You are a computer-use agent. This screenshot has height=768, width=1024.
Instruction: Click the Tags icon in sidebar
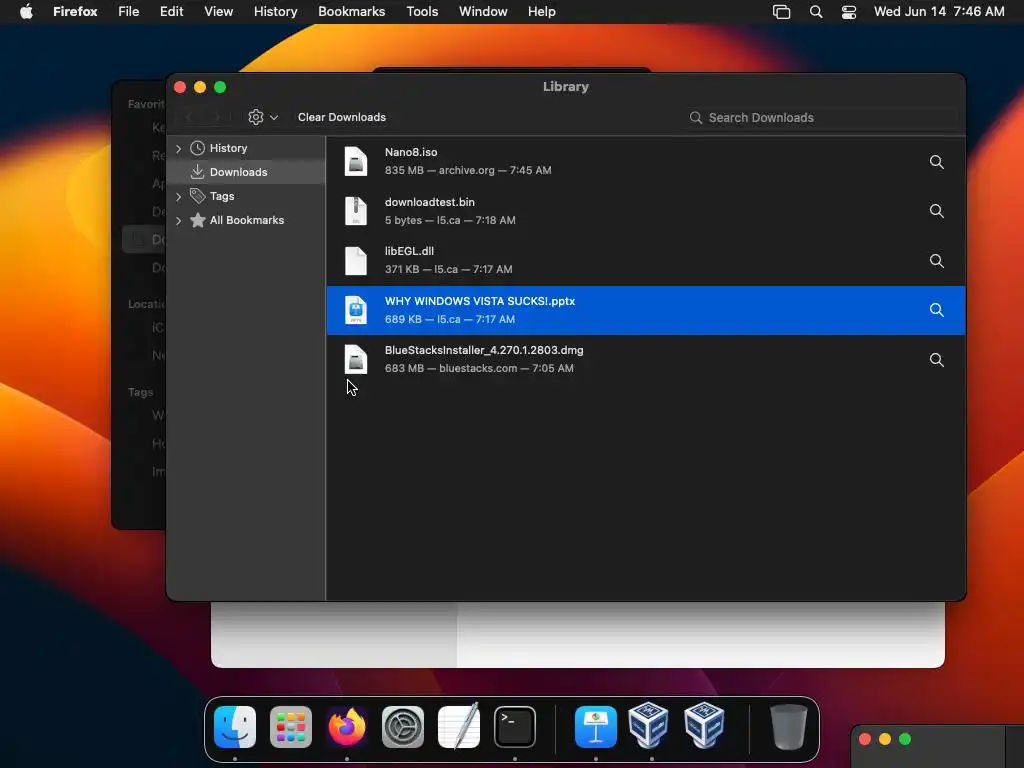[197, 196]
